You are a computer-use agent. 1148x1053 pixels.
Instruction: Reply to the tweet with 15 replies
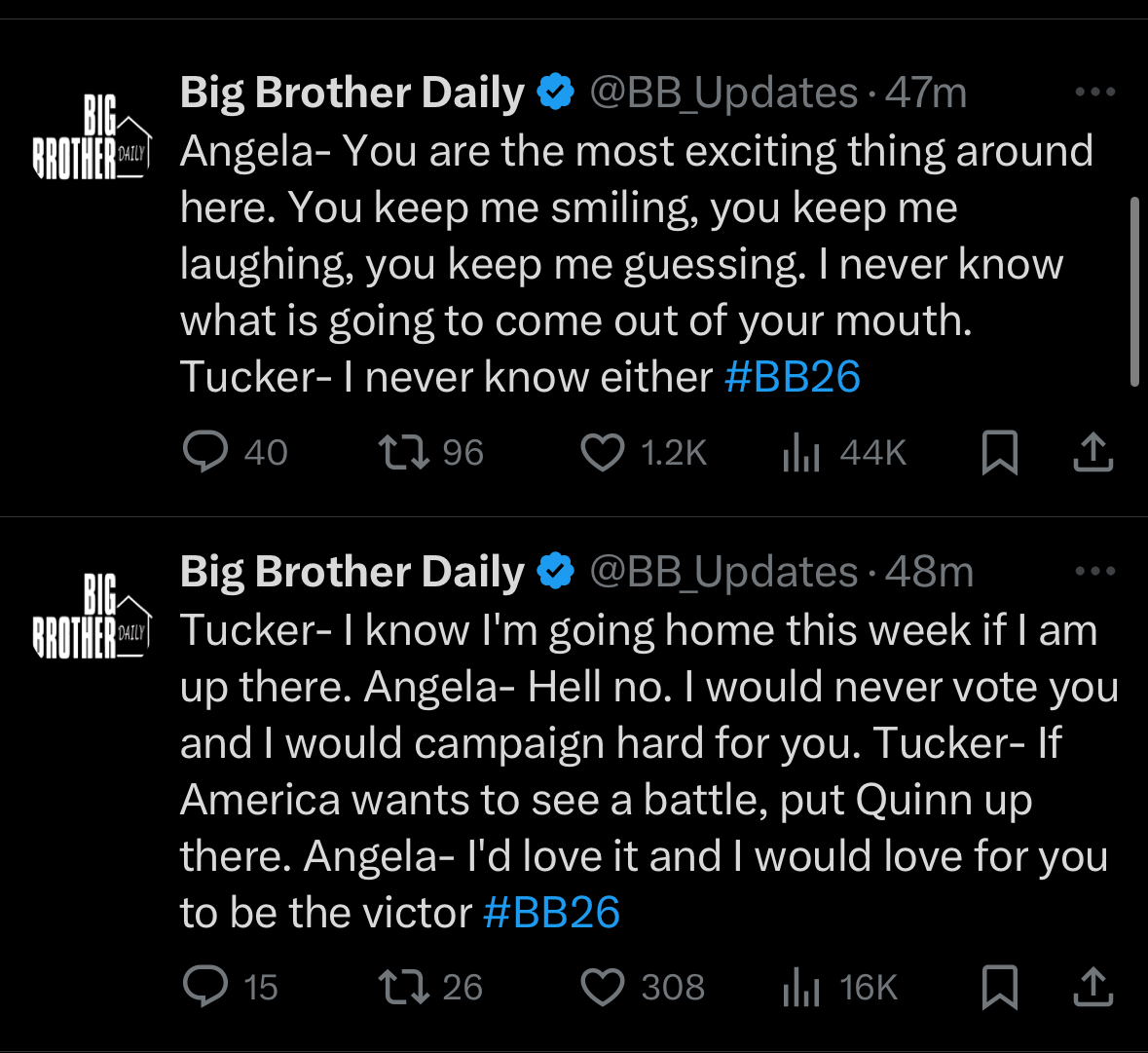205,986
